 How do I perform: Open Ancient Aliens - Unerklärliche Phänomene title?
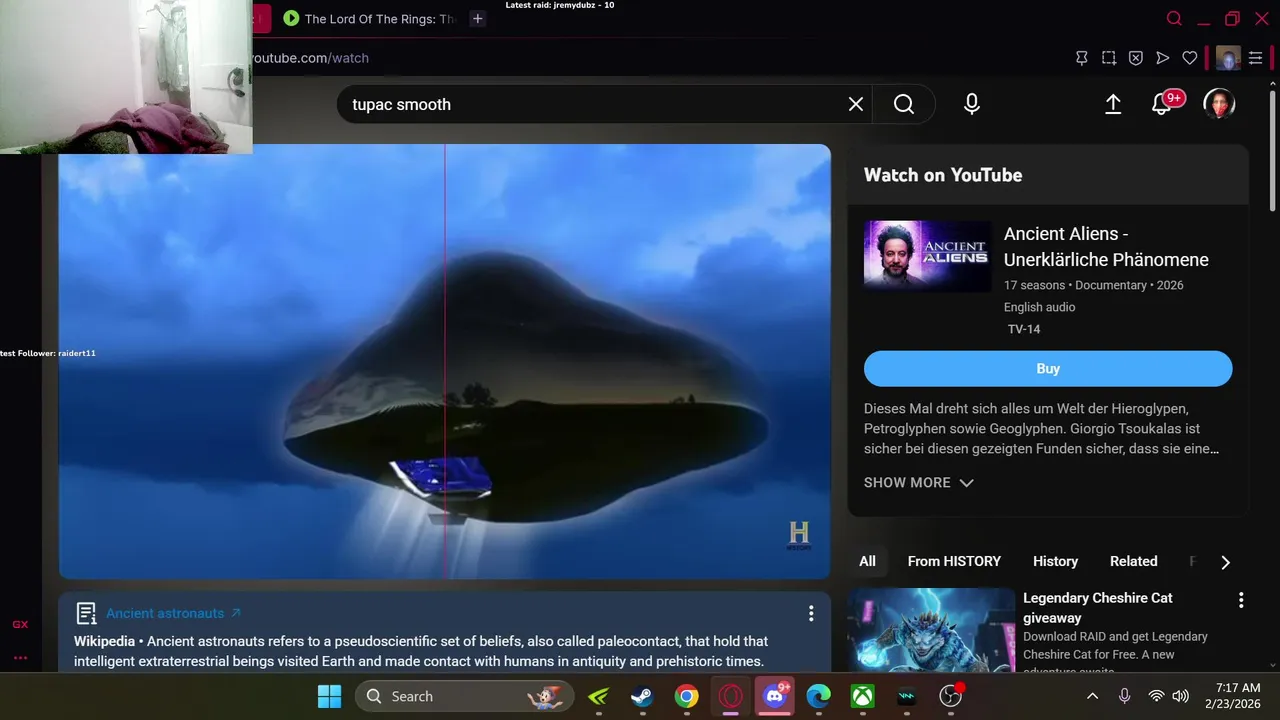[1106, 246]
